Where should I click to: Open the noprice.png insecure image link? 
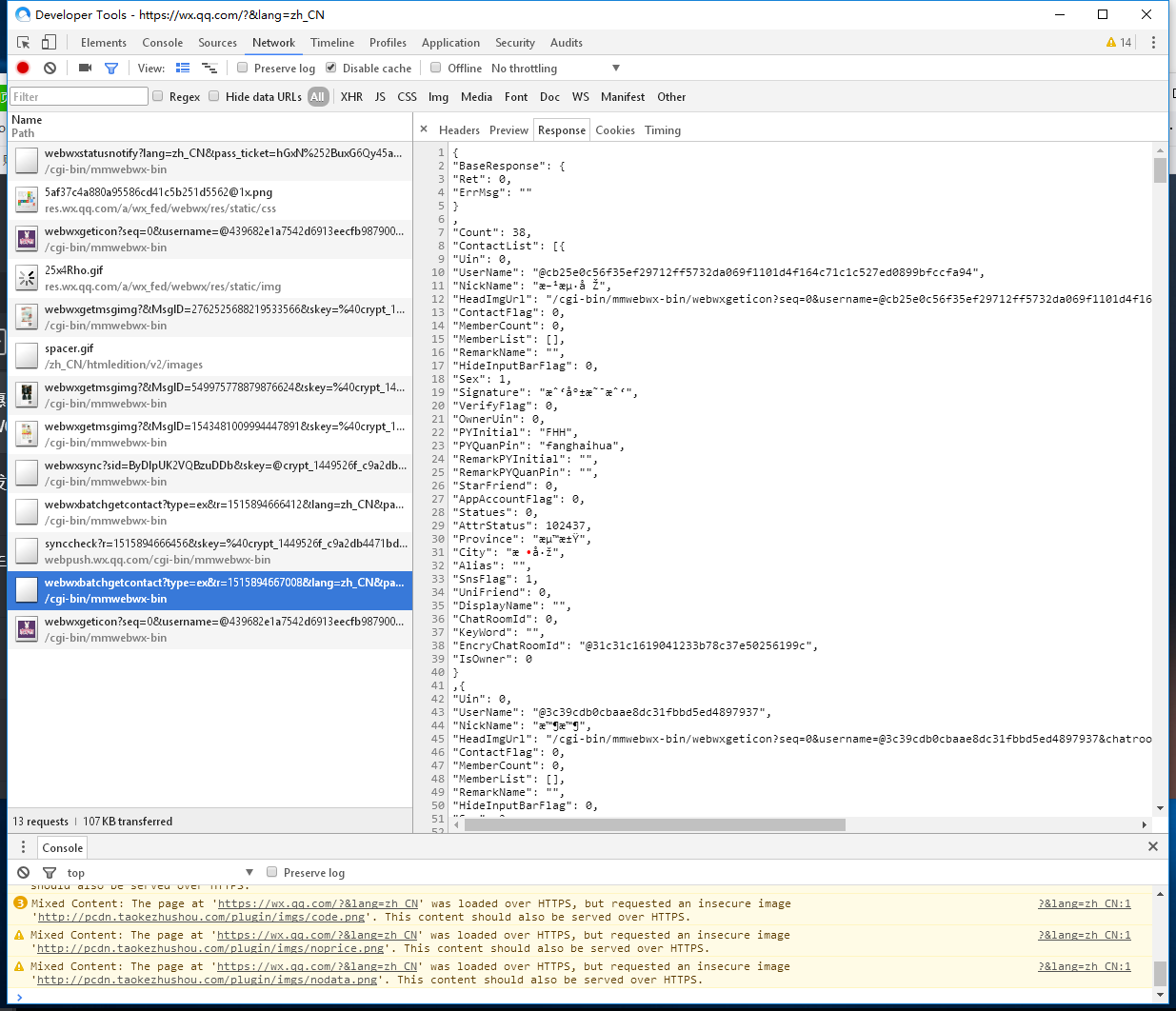[210, 949]
